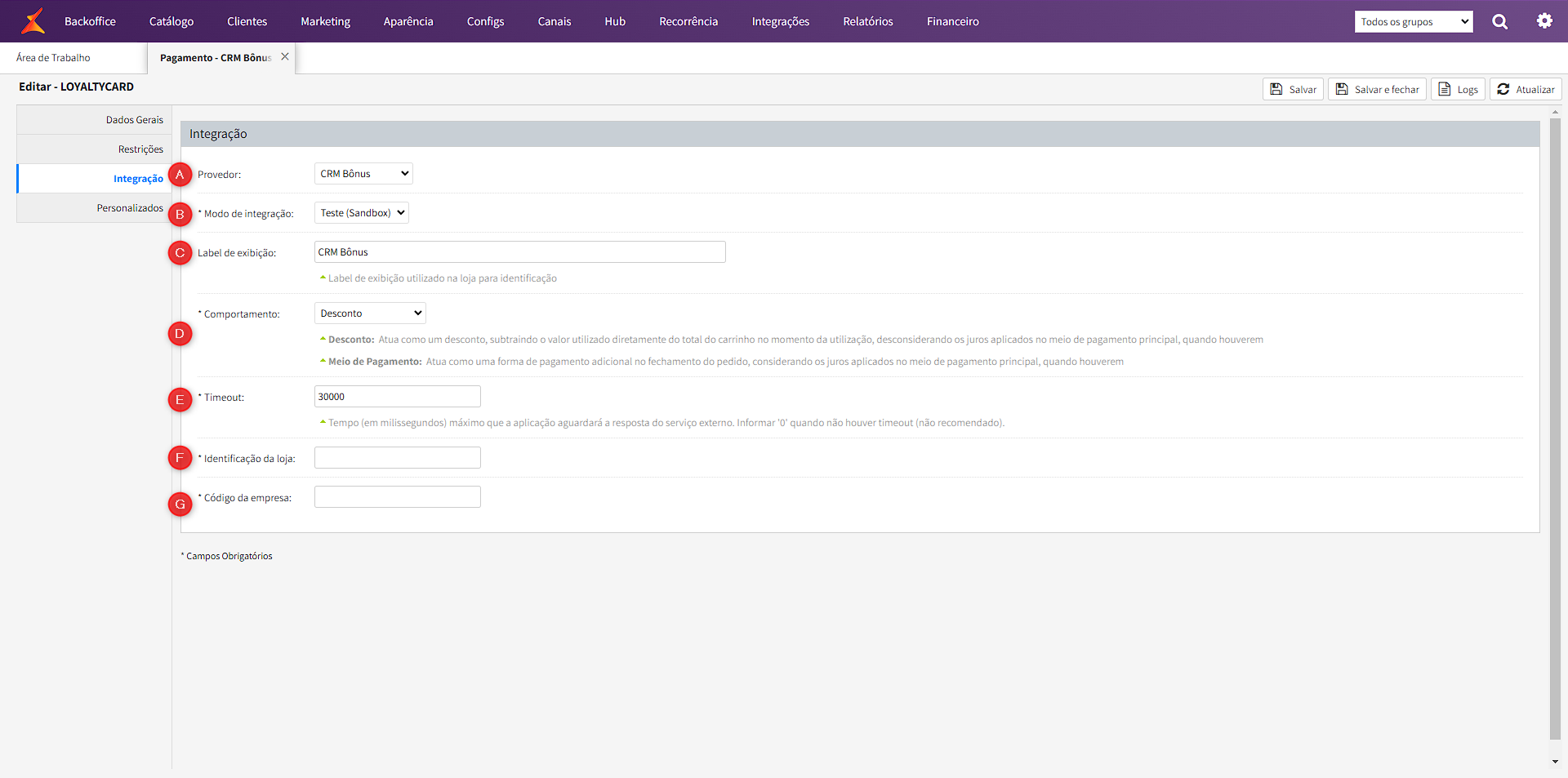Click the 'Campos Obrigatórios' note
This screenshot has width=1568, height=778.
point(227,556)
